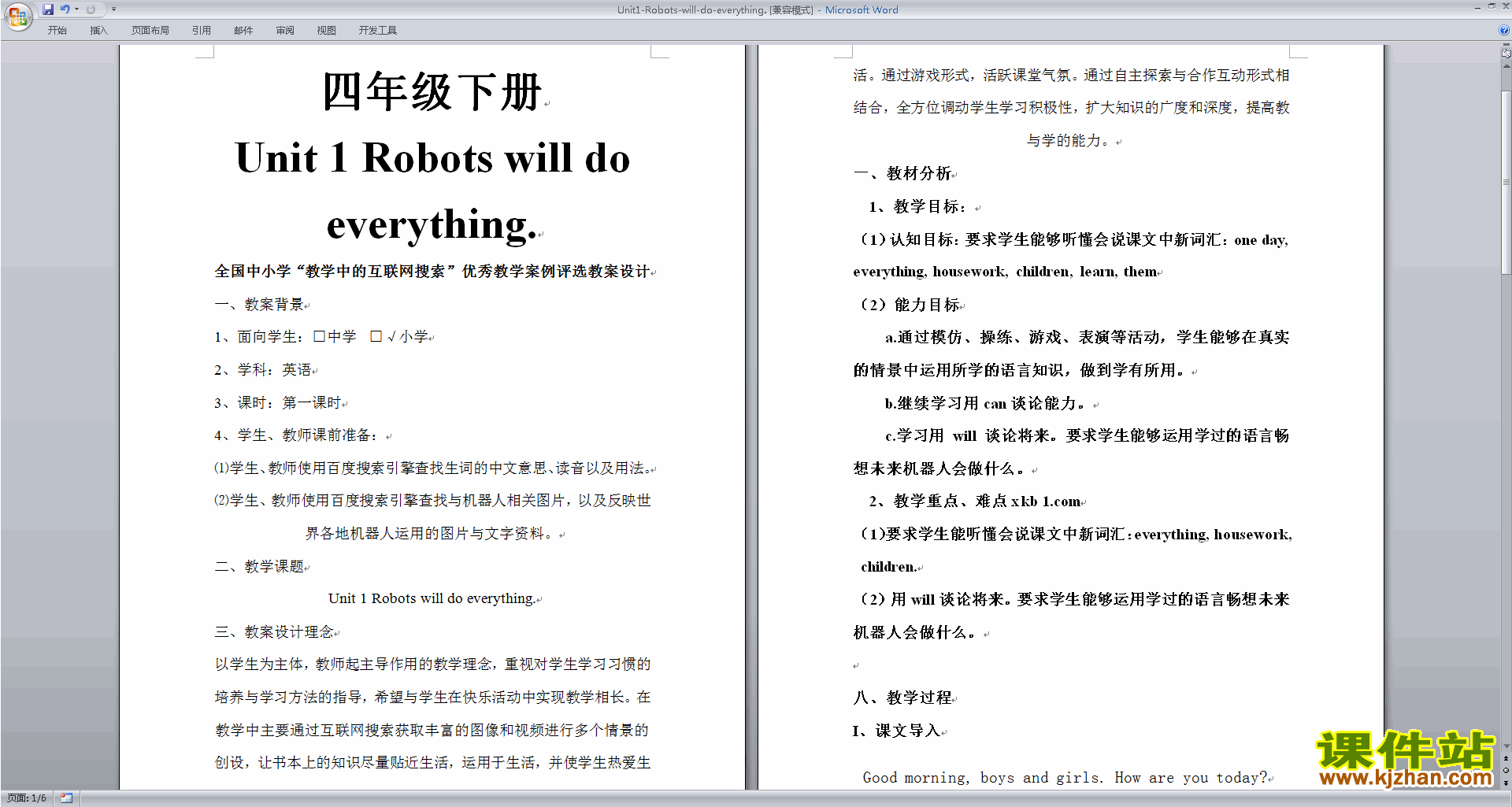Click the line 机器人会做什么。
The width and height of the screenshot is (1512, 807).
pos(916,632)
